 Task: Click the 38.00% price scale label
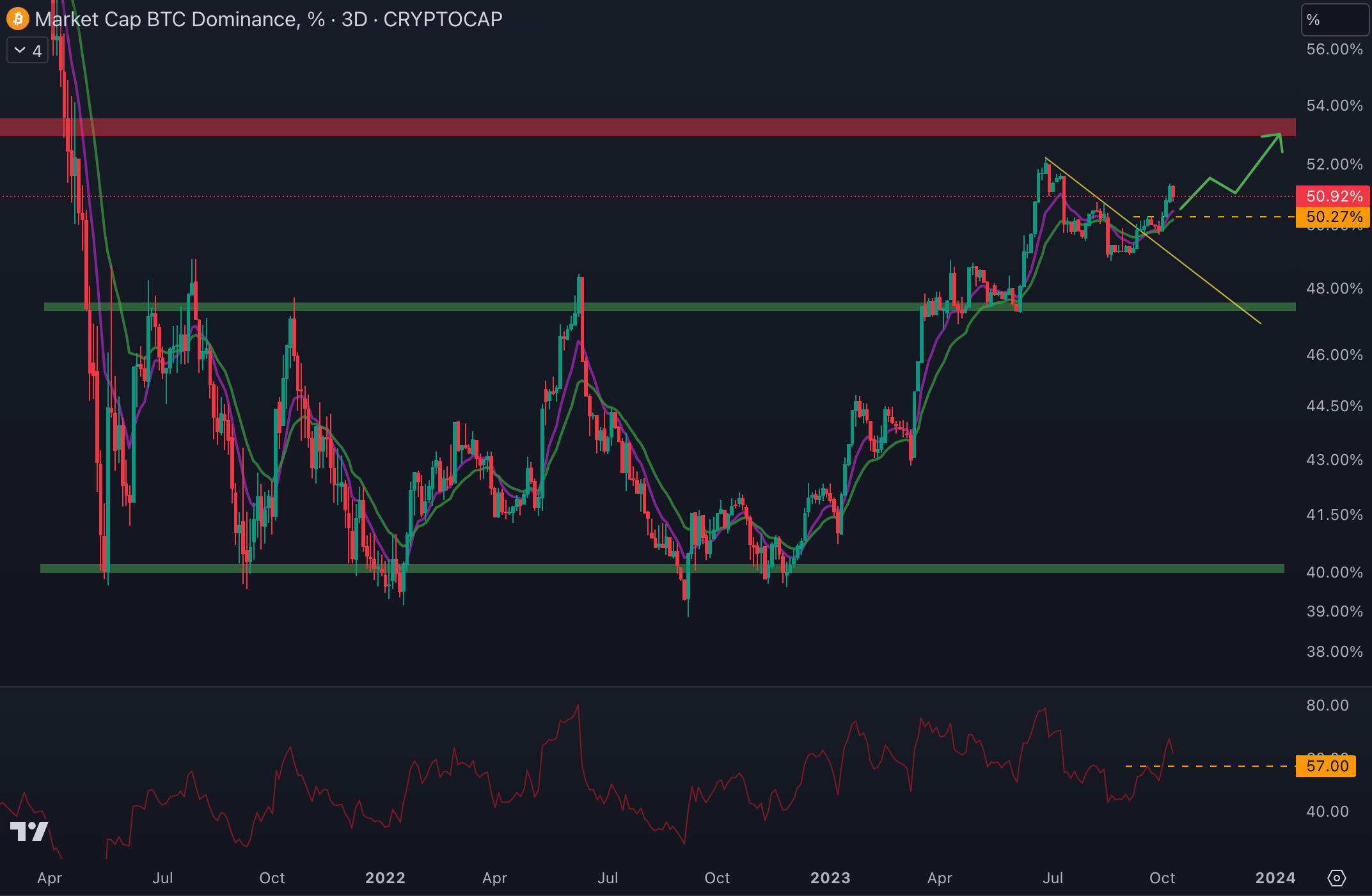pos(1334,652)
